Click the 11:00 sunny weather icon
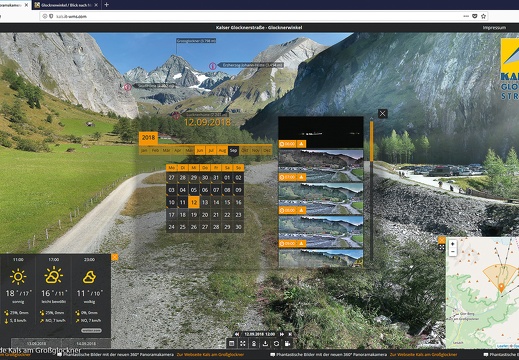The image size is (519, 360). coord(18,277)
